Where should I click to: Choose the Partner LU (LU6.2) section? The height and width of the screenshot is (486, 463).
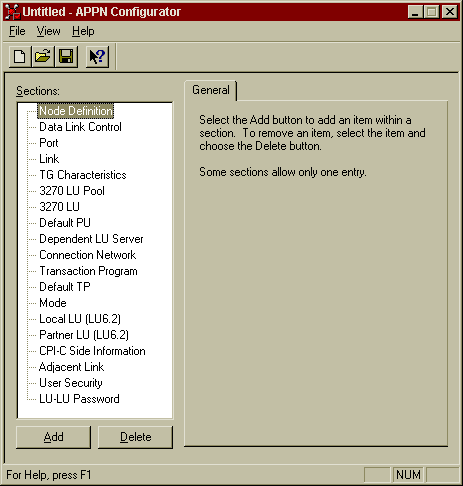click(84, 335)
